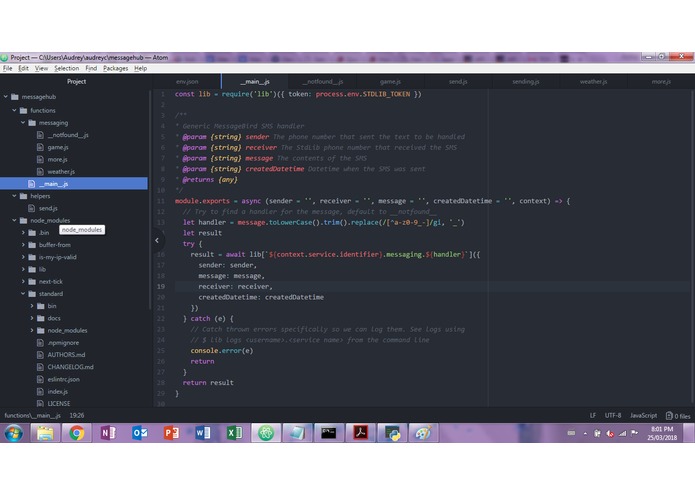This screenshot has height=494, width=695.
Task: Expand the buffer-from folder chevron
Action: click(23, 245)
